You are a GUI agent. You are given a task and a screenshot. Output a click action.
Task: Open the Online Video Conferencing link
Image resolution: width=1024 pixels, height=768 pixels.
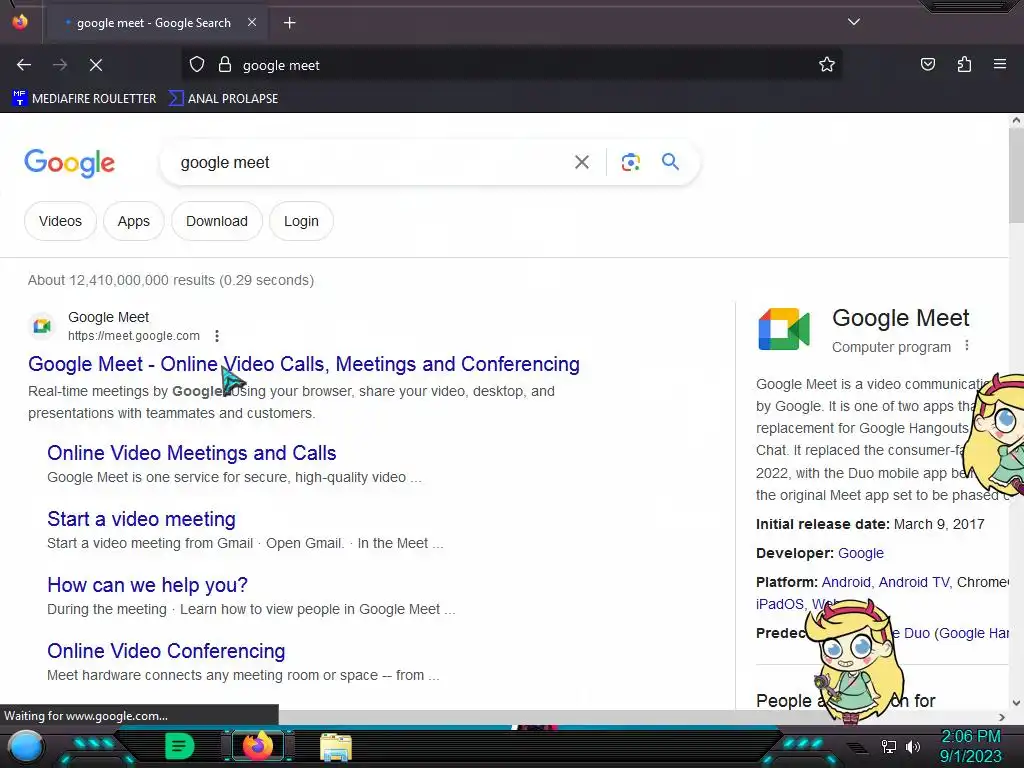tap(166, 650)
